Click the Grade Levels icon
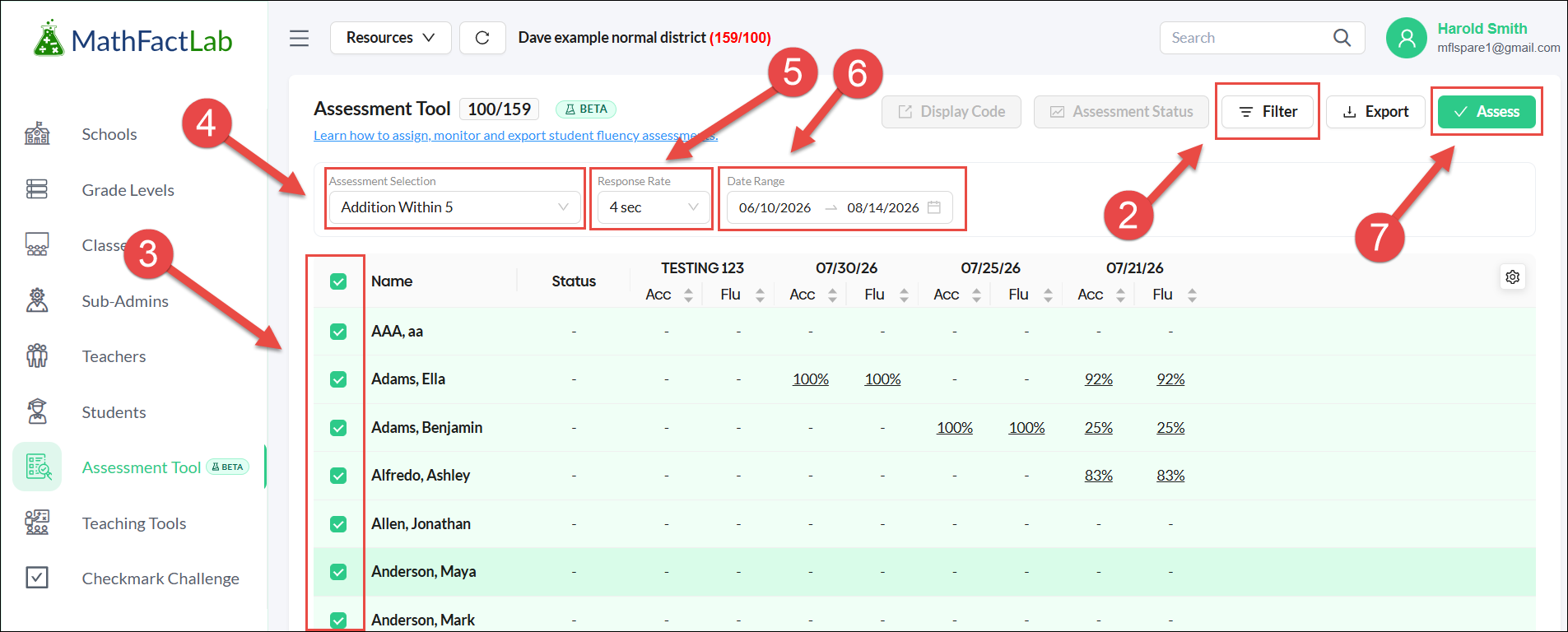 point(37,190)
